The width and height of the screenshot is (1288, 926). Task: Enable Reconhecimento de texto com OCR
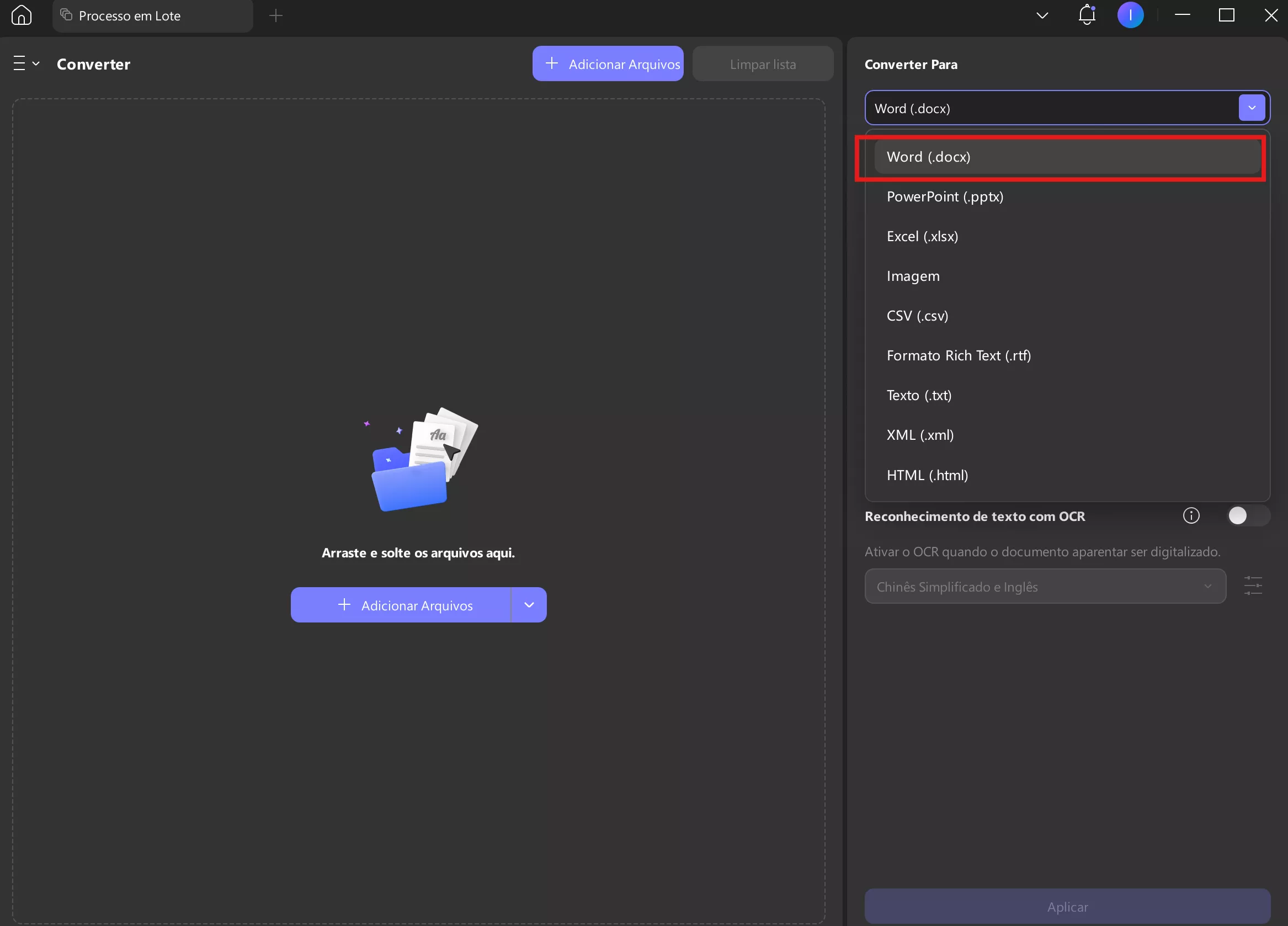pyautogui.click(x=1247, y=515)
